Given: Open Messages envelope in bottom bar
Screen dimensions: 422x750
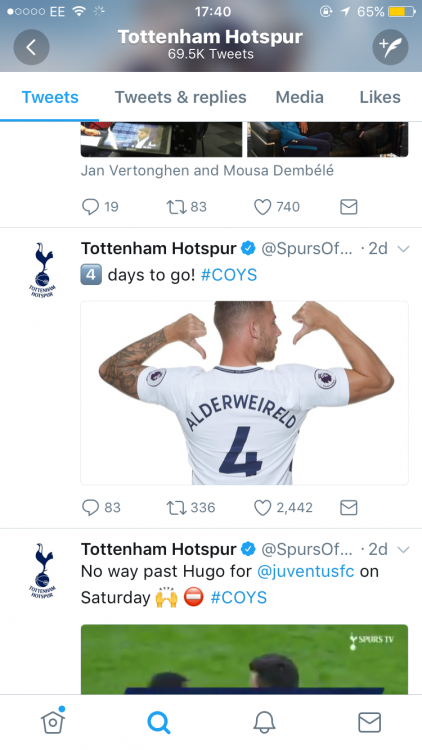Looking at the screenshot, I should (369, 722).
